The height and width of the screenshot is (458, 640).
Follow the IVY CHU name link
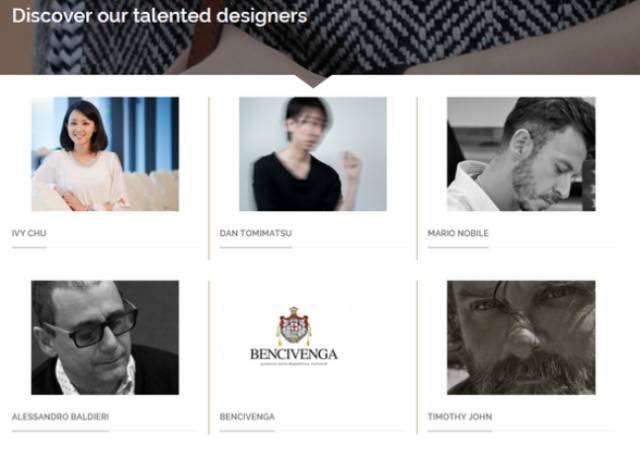pos(29,233)
